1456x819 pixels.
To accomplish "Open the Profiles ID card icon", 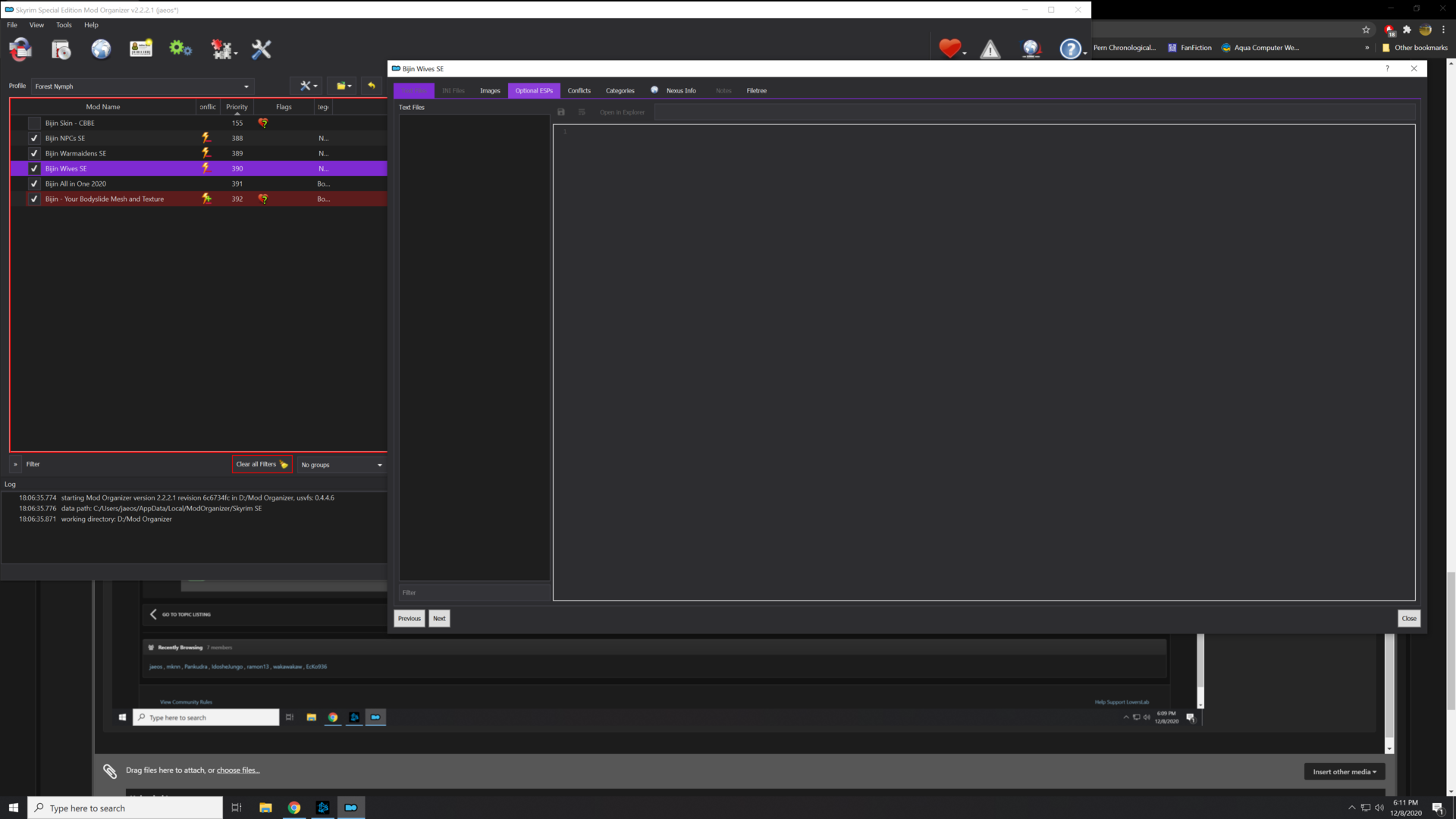I will (141, 49).
